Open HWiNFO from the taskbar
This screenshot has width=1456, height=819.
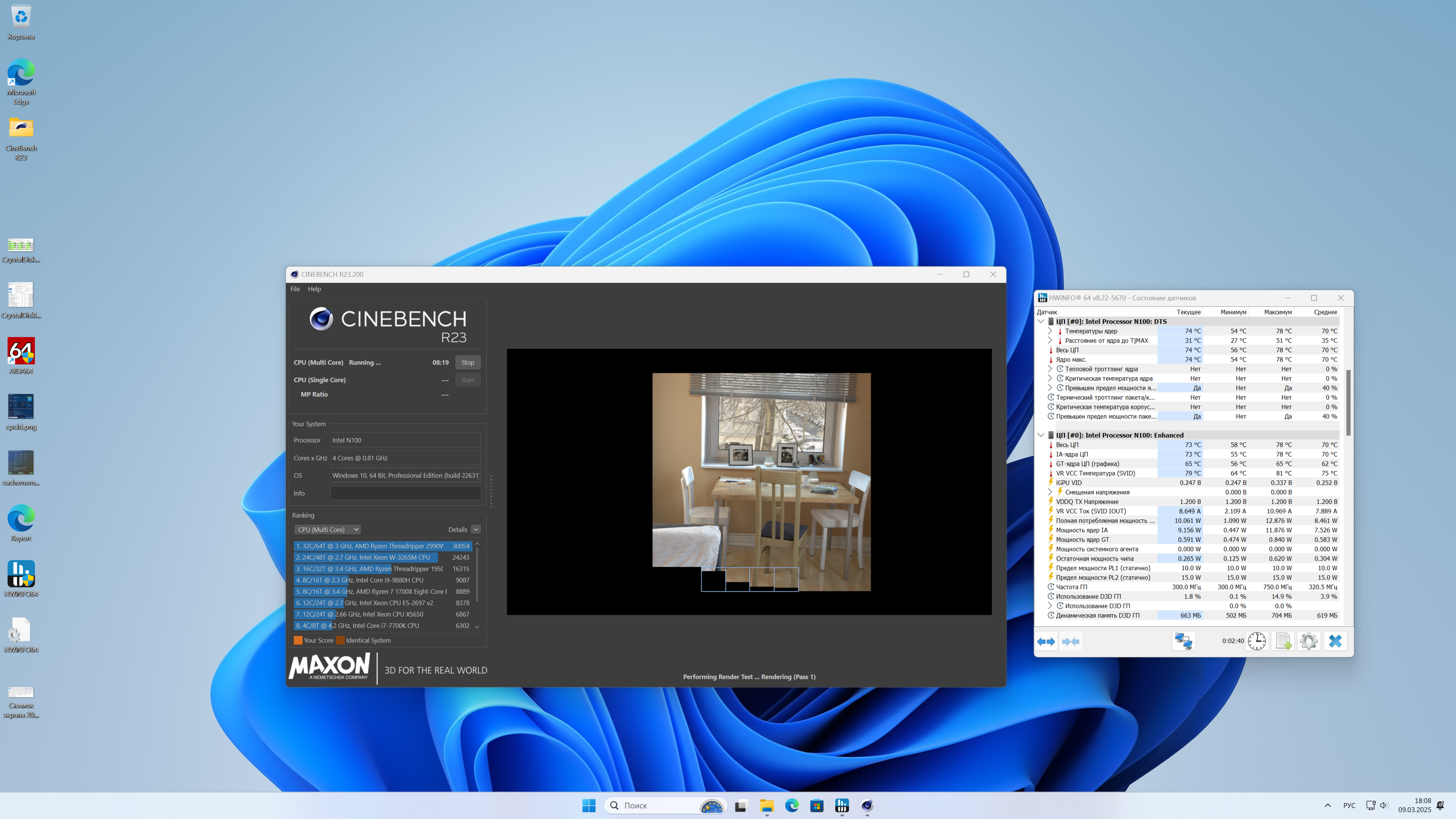pos(842,805)
